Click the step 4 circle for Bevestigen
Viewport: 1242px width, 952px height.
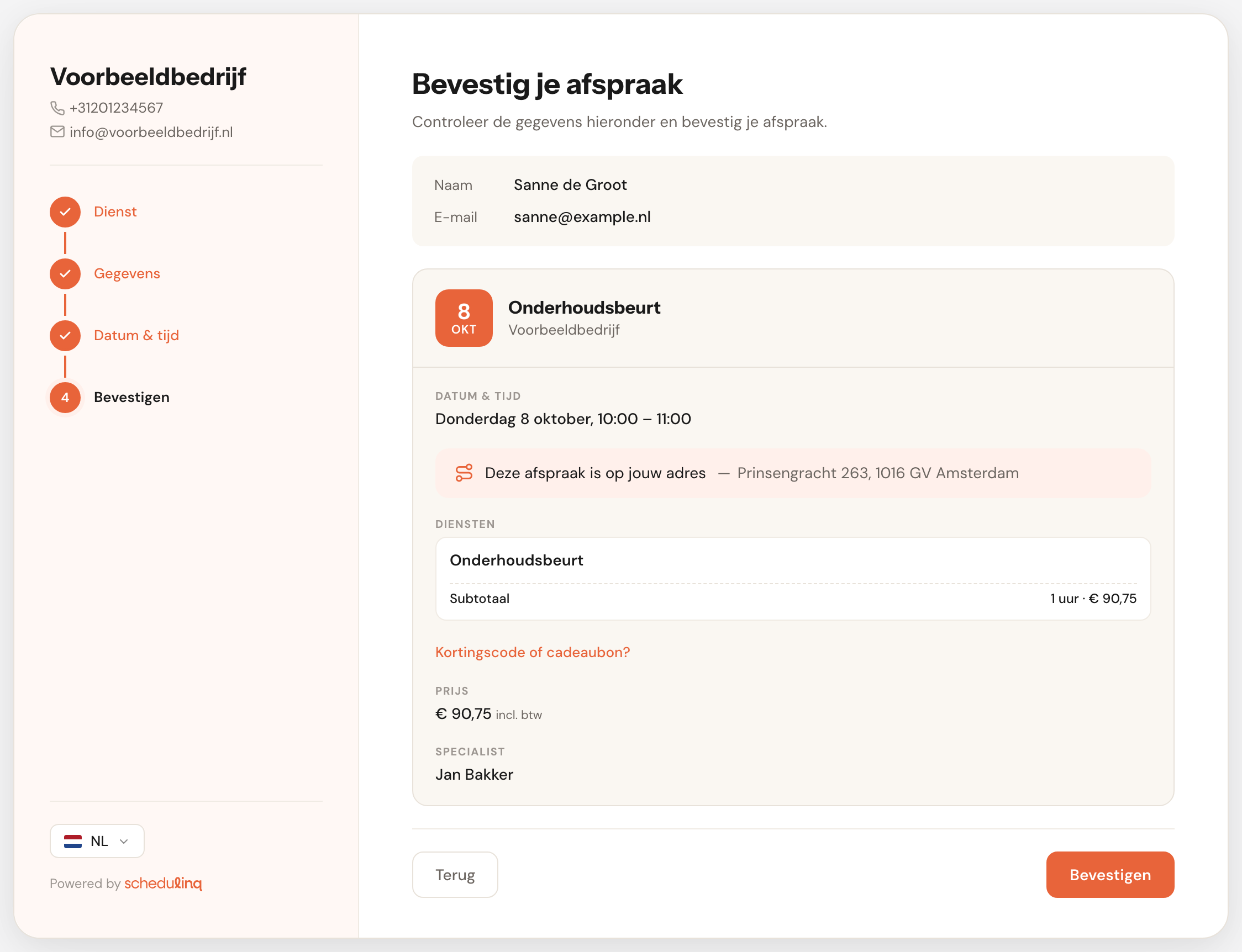65,397
